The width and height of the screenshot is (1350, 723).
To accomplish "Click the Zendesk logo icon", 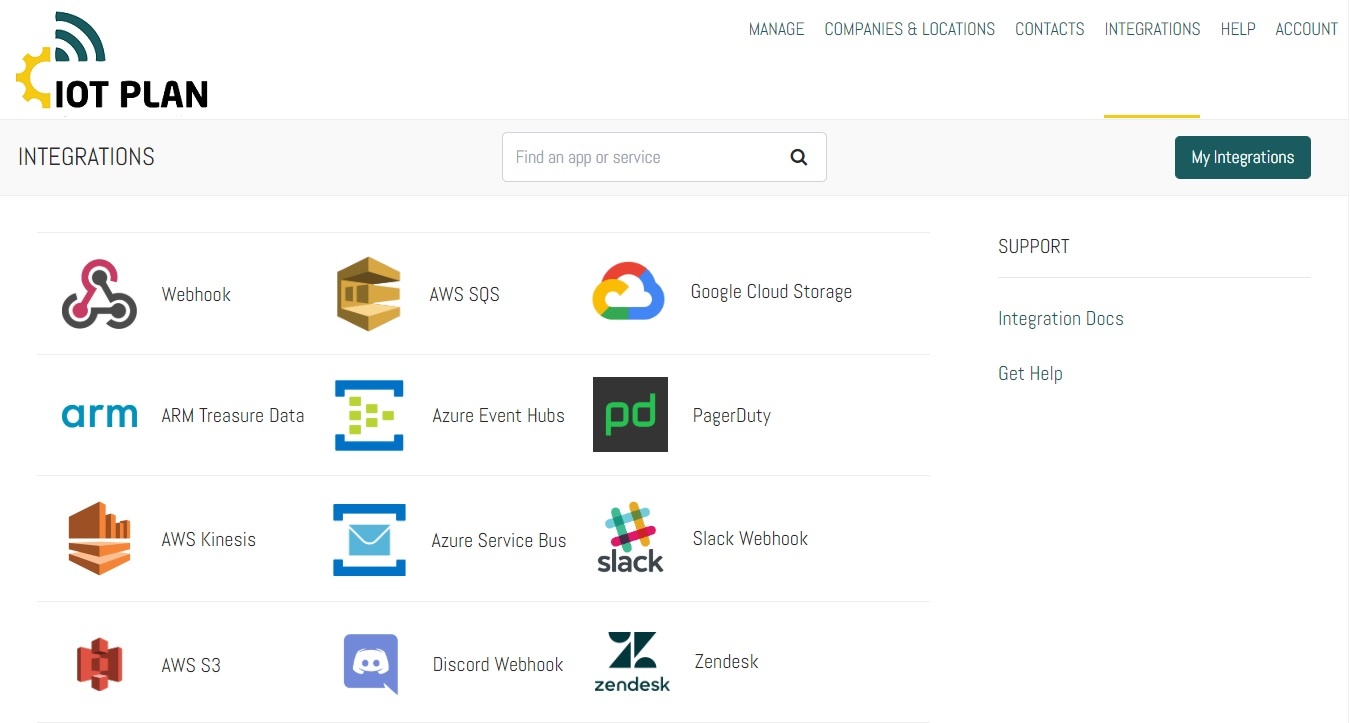I will [632, 662].
